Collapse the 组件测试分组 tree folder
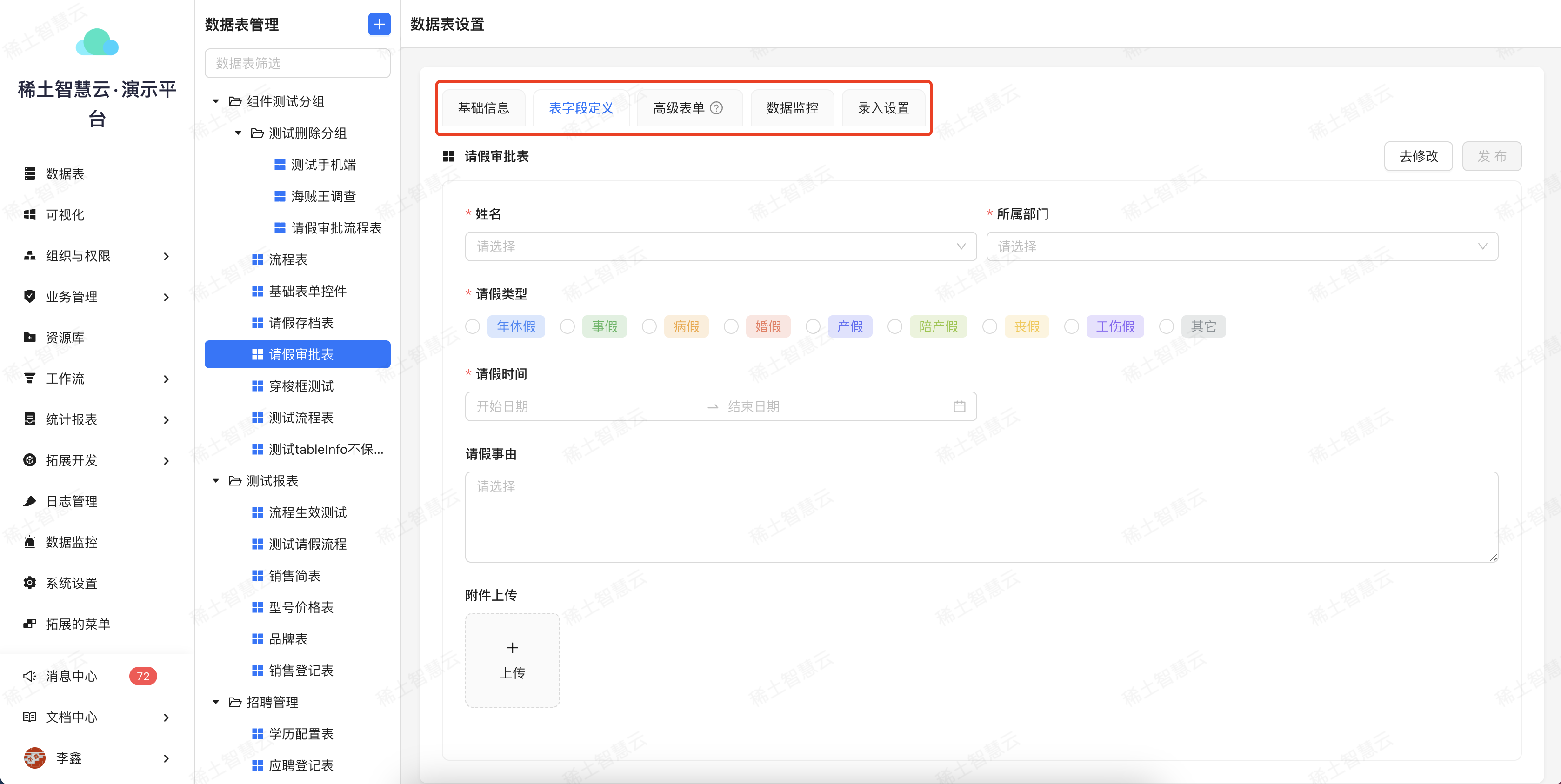This screenshot has height=784, width=1561. pyautogui.click(x=216, y=101)
